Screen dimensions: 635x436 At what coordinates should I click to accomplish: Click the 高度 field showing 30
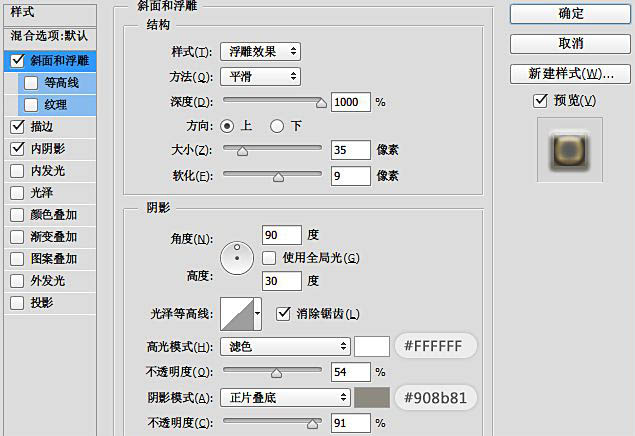click(x=282, y=281)
